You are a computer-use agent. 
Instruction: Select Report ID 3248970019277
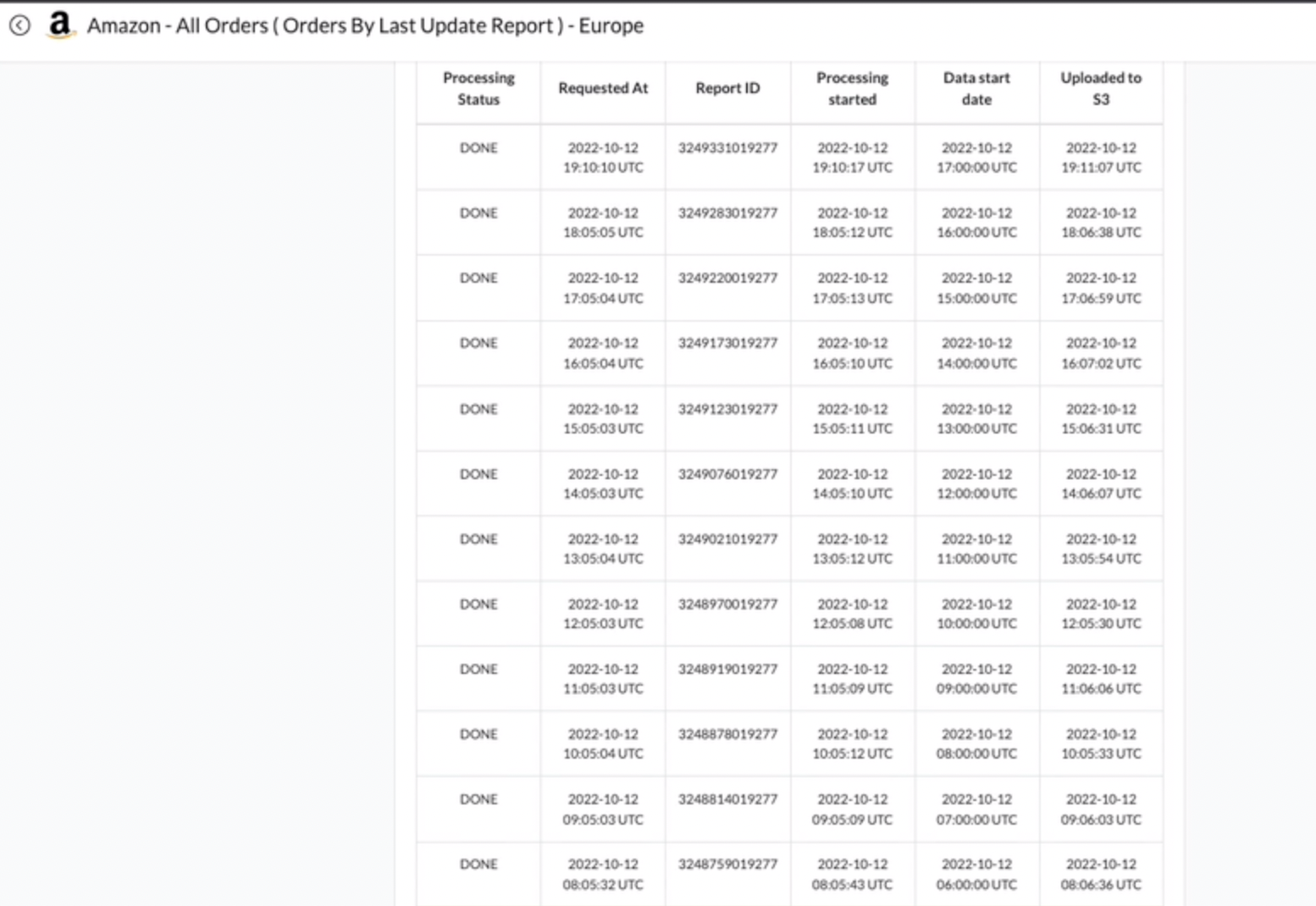click(727, 604)
